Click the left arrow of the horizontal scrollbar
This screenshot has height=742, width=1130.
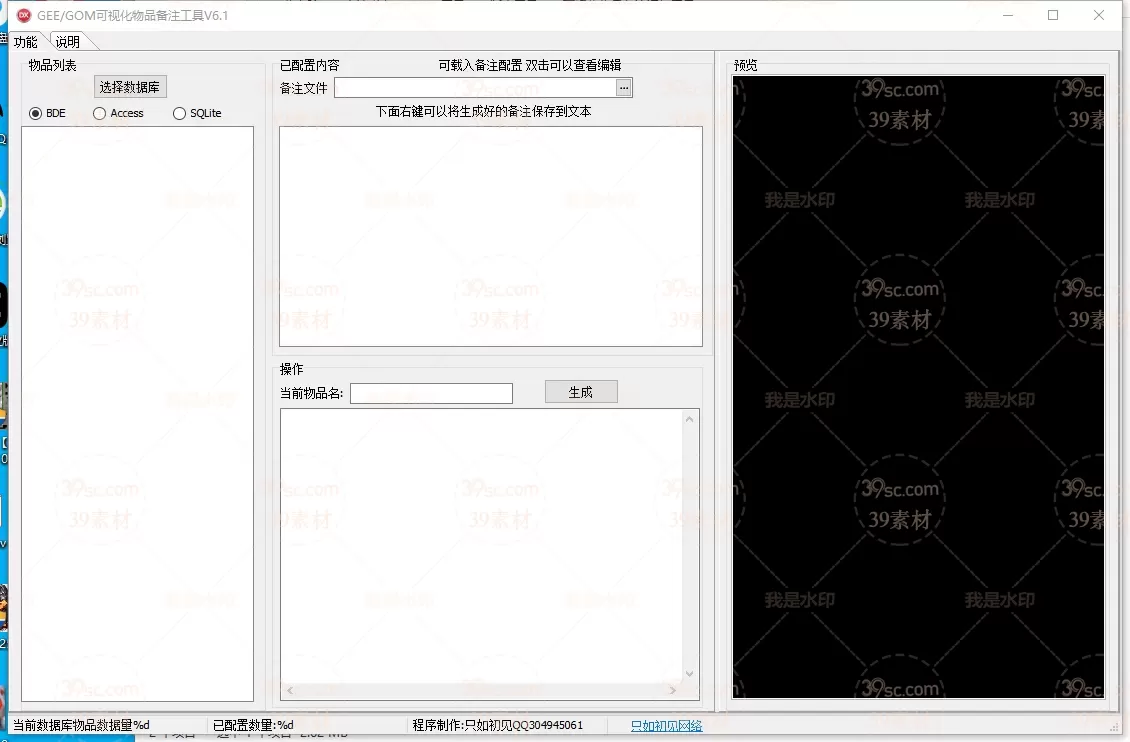[290, 690]
